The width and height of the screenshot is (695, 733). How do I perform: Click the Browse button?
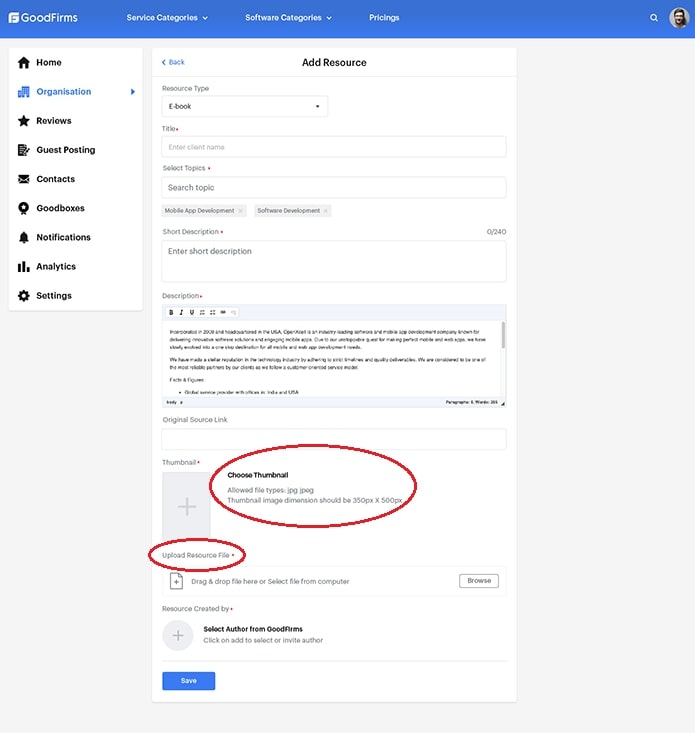click(479, 581)
